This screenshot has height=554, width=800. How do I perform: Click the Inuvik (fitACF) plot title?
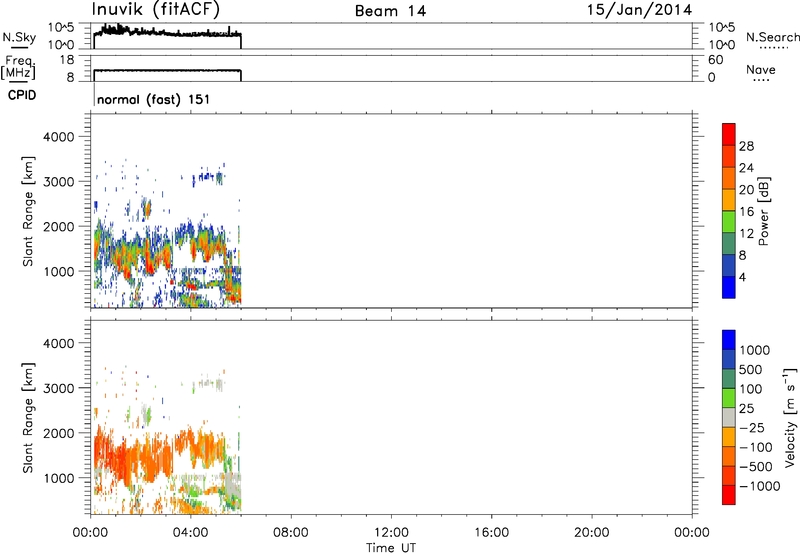pyautogui.click(x=156, y=10)
